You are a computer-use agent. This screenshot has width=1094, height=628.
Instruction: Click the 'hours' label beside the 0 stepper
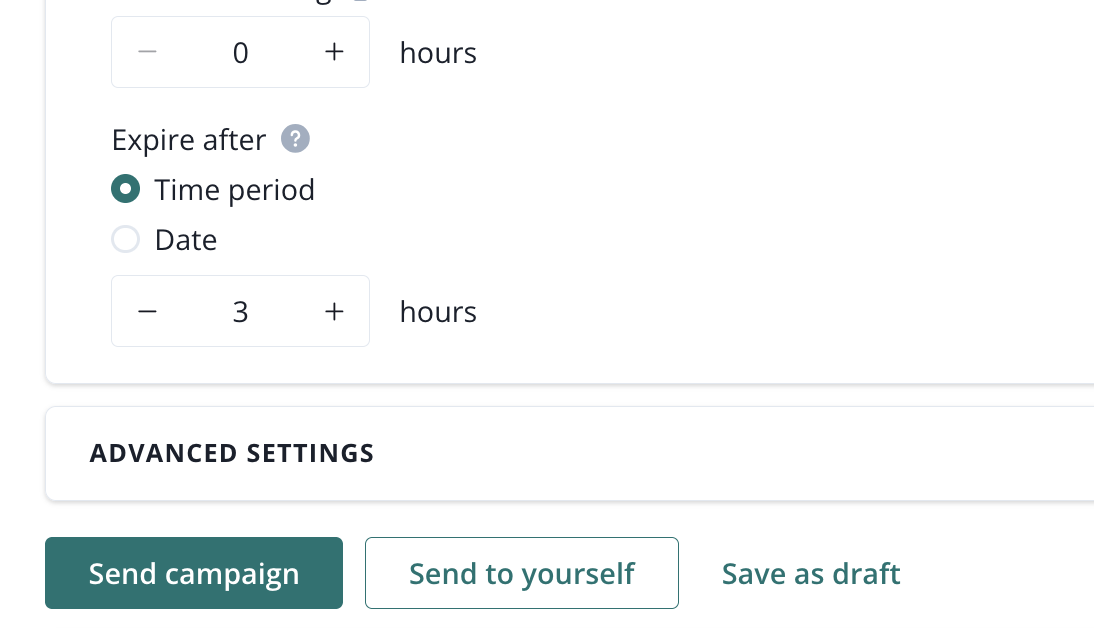pyautogui.click(x=438, y=52)
